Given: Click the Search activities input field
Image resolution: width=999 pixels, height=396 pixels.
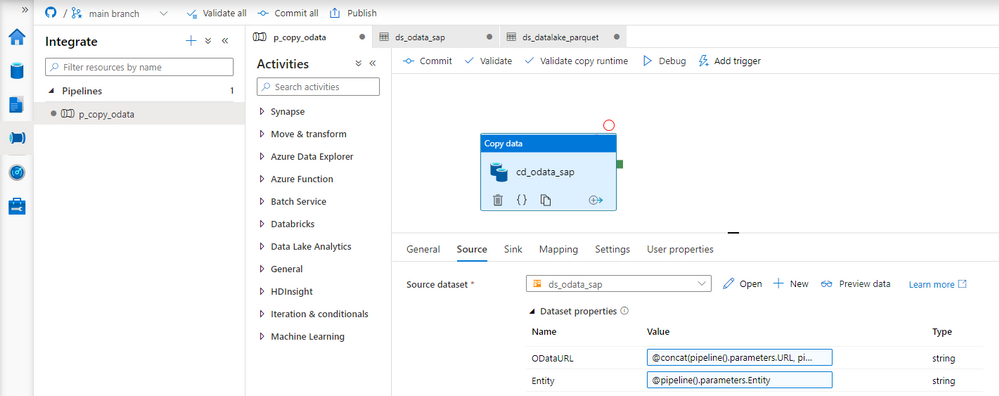Looking at the screenshot, I should (x=318, y=87).
